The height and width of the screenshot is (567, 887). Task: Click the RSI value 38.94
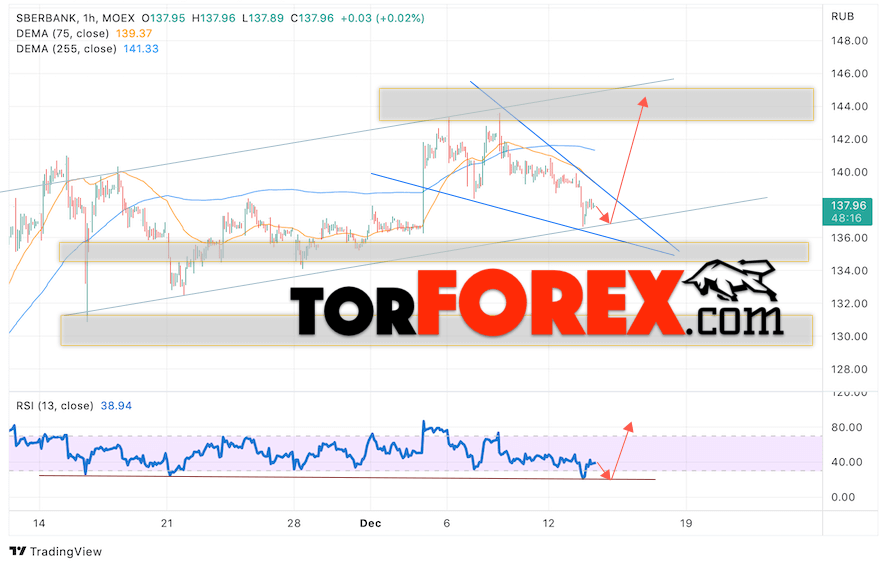[x=116, y=406]
